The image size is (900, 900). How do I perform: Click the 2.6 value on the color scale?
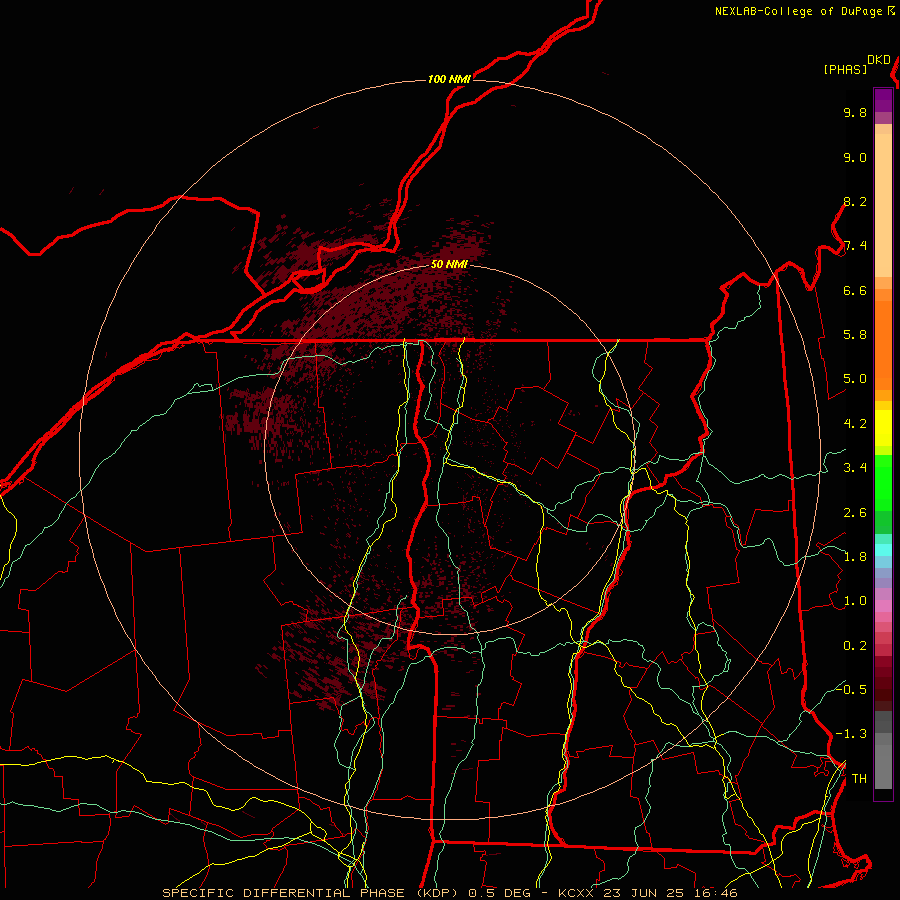[x=855, y=513]
